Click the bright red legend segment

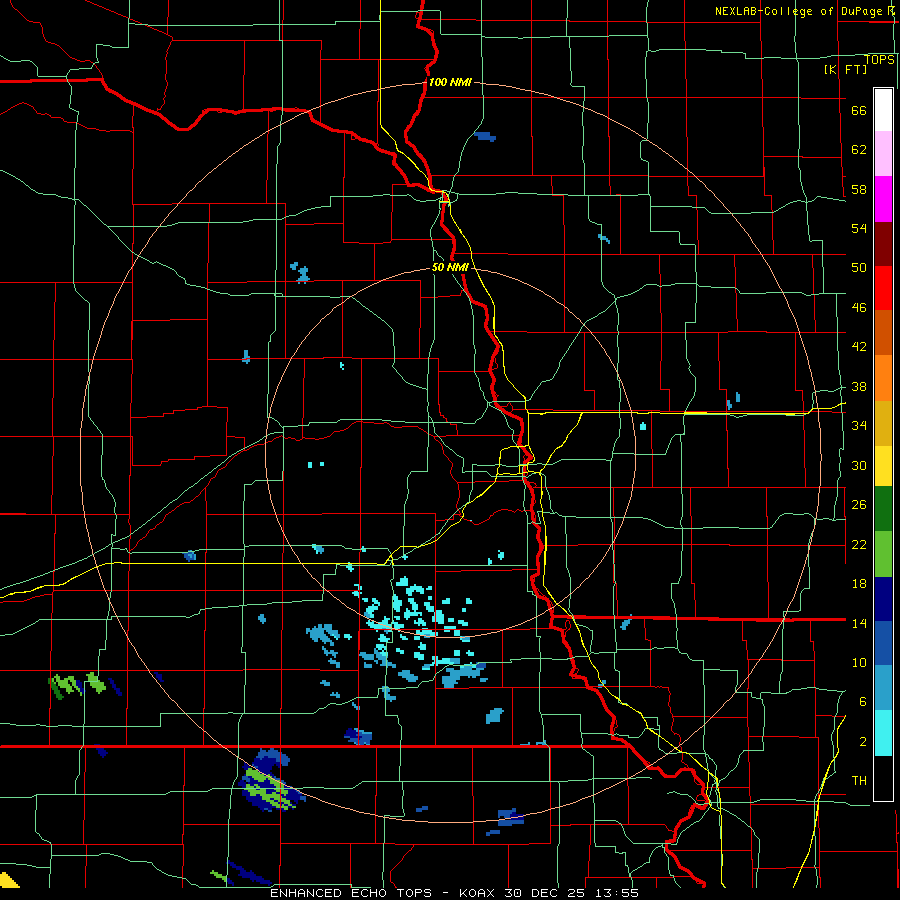coord(883,288)
